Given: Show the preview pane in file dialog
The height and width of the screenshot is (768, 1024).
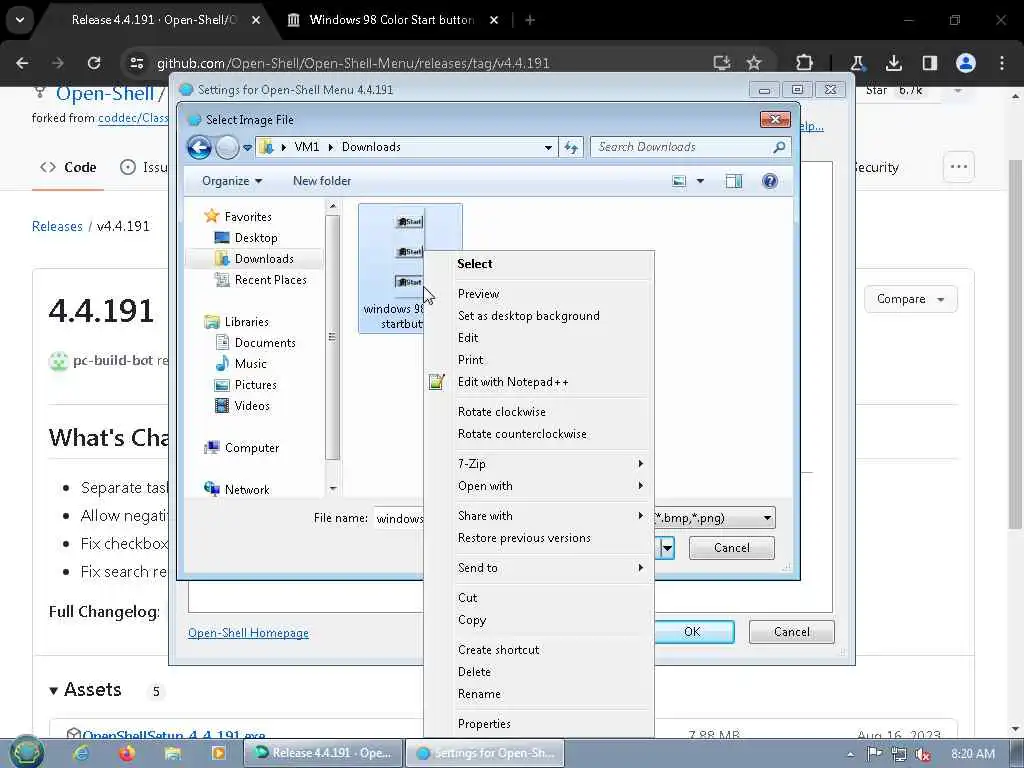Looking at the screenshot, I should point(734,181).
